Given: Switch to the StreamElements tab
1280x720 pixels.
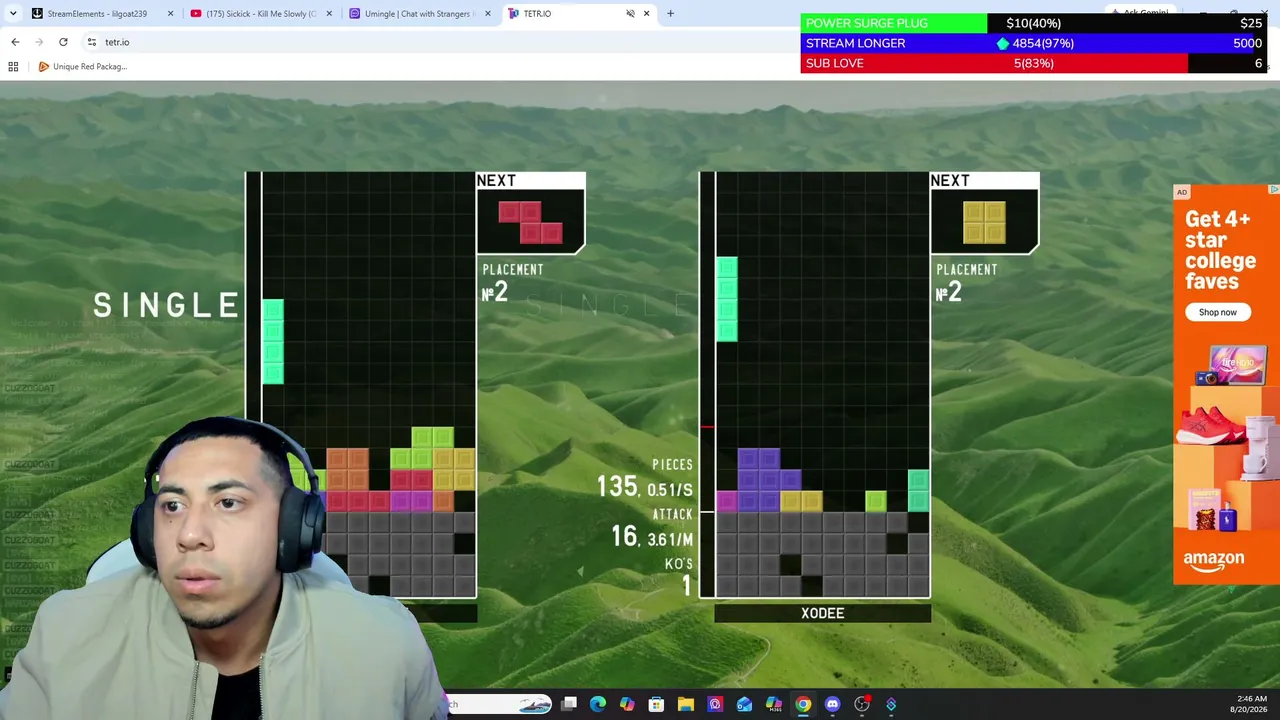Looking at the screenshot, I should [100, 14].
